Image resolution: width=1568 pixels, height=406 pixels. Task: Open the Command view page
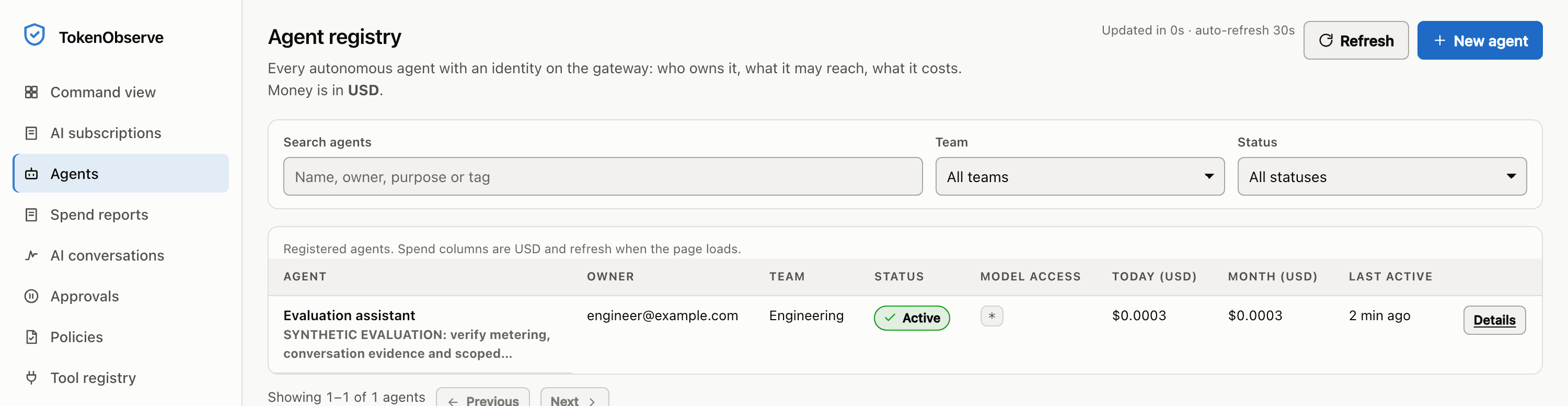[x=121, y=92]
